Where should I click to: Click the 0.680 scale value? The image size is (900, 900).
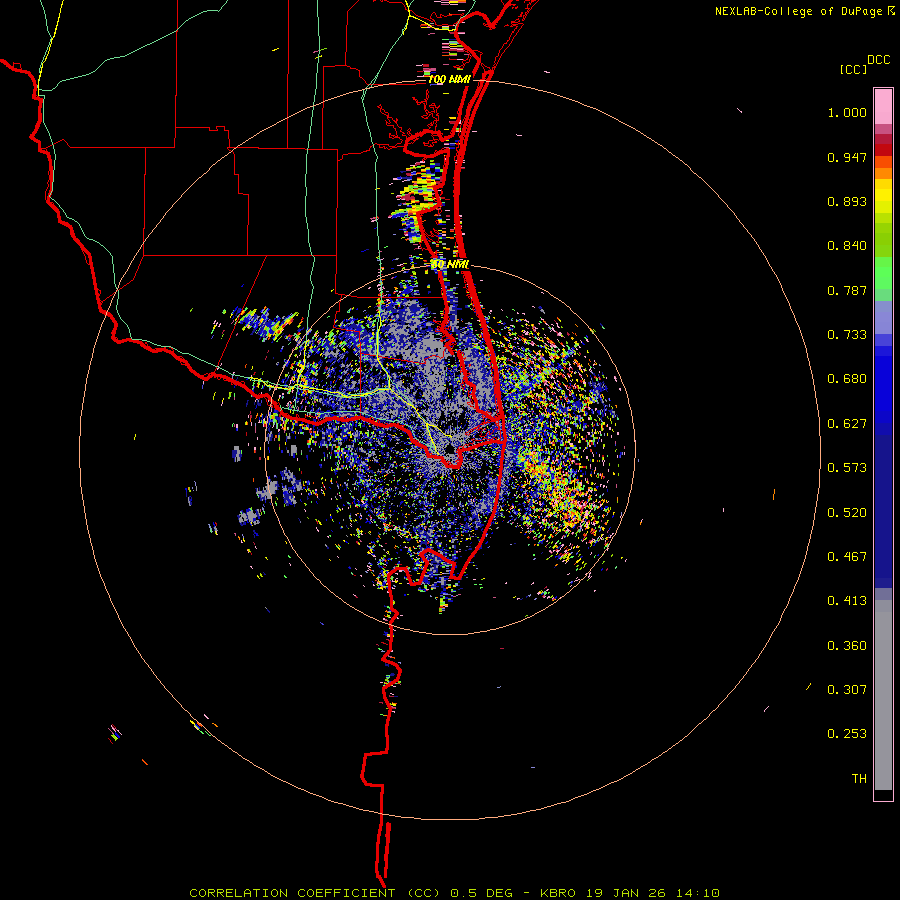click(847, 379)
